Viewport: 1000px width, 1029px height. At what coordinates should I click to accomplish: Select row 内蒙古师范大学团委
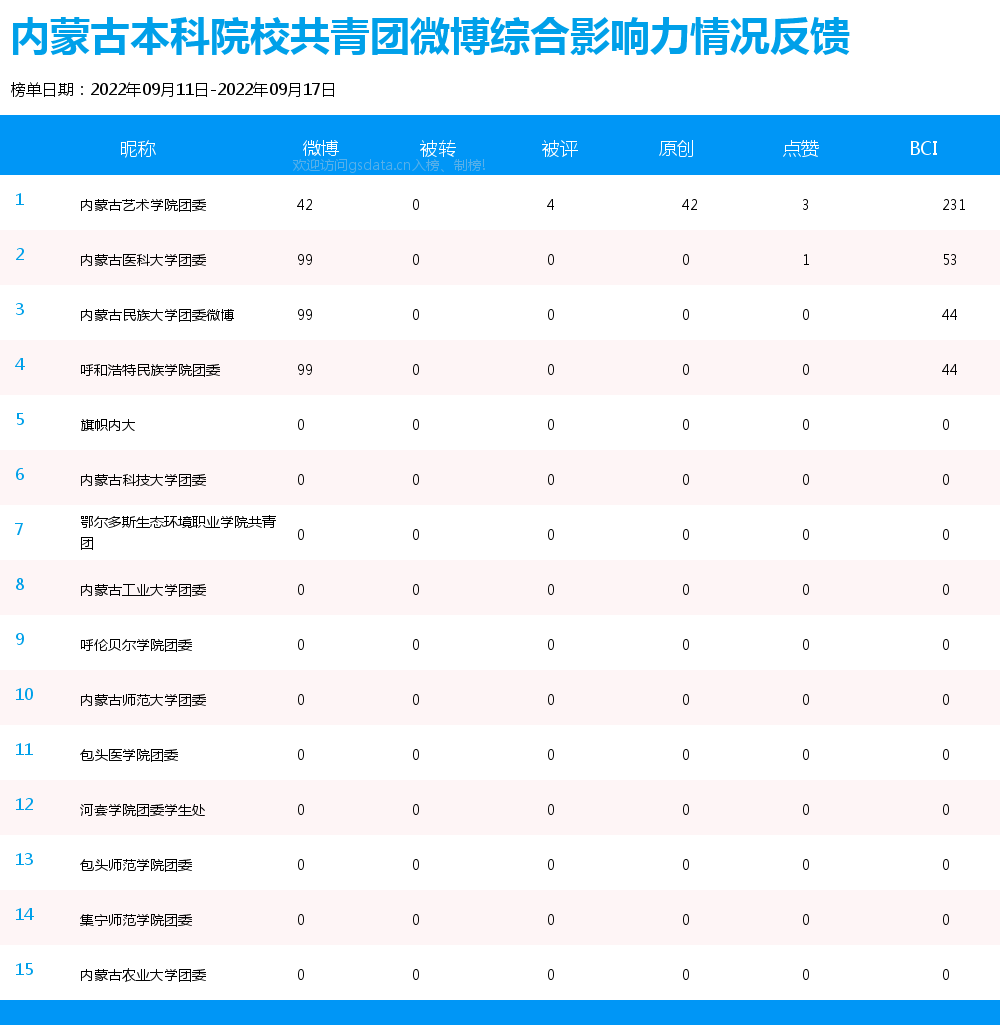[x=500, y=698]
